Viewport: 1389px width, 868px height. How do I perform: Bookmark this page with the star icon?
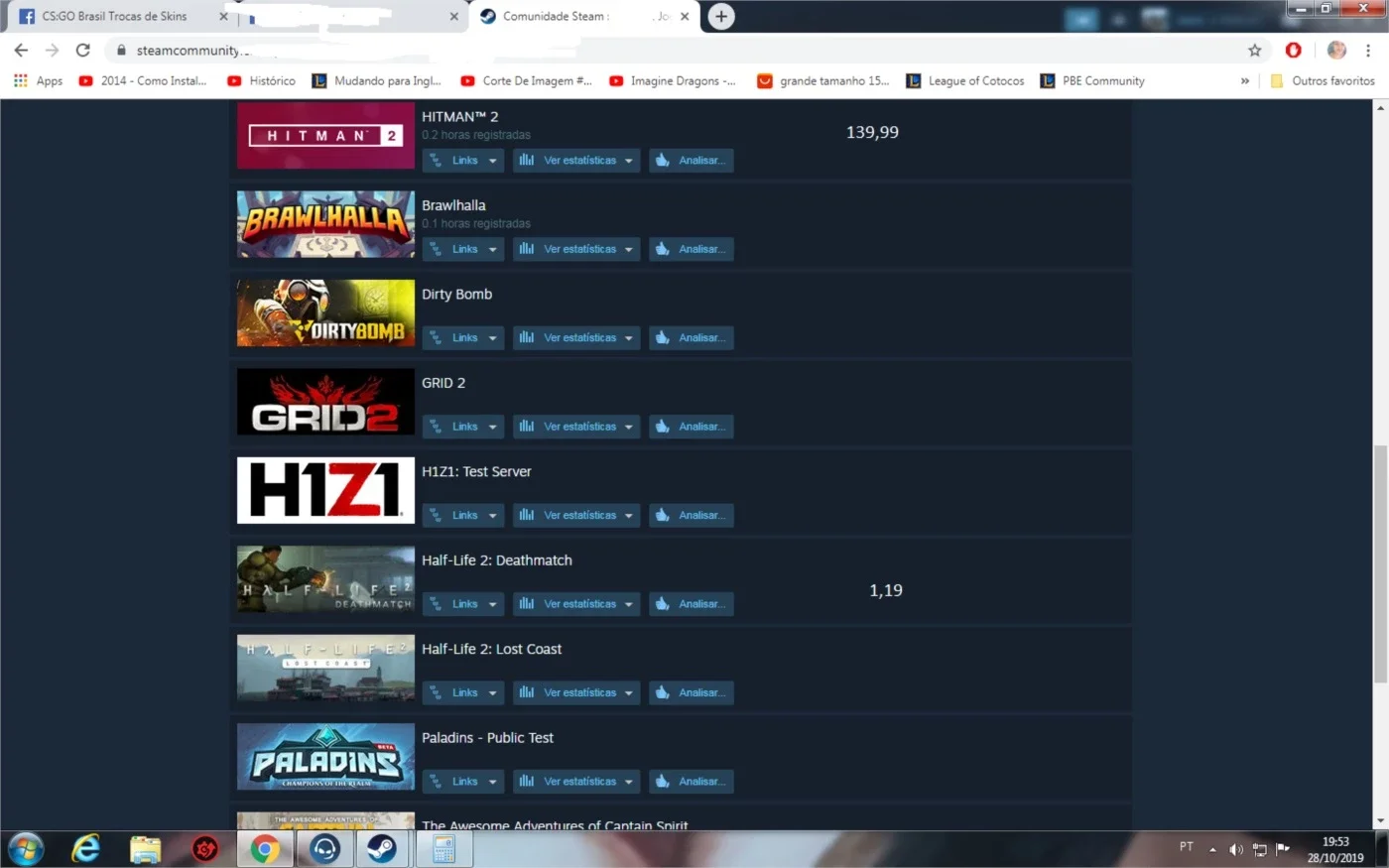coord(1255,51)
